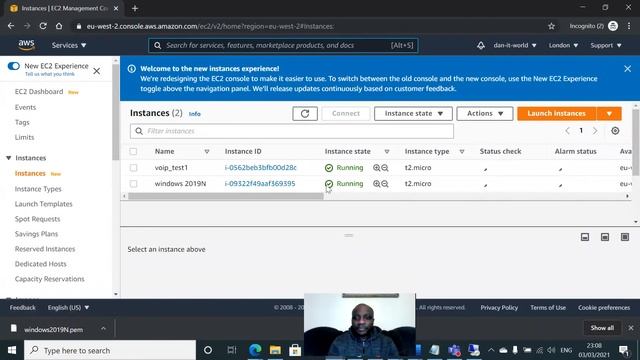Click the Info link beside Instances
This screenshot has width=640, height=360.
click(x=195, y=114)
